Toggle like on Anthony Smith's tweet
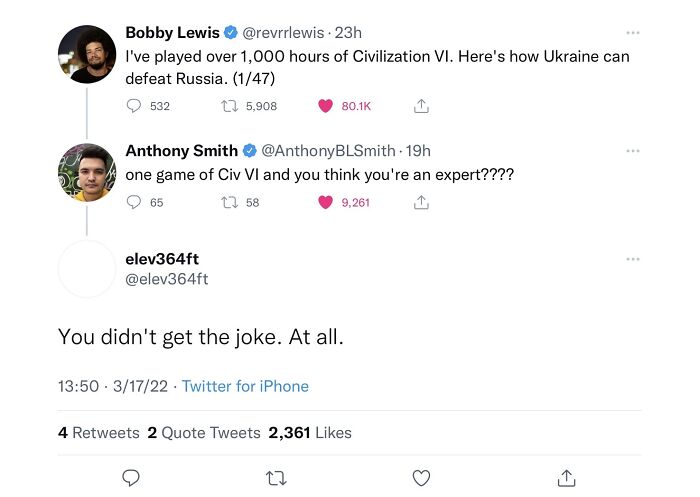 point(325,202)
